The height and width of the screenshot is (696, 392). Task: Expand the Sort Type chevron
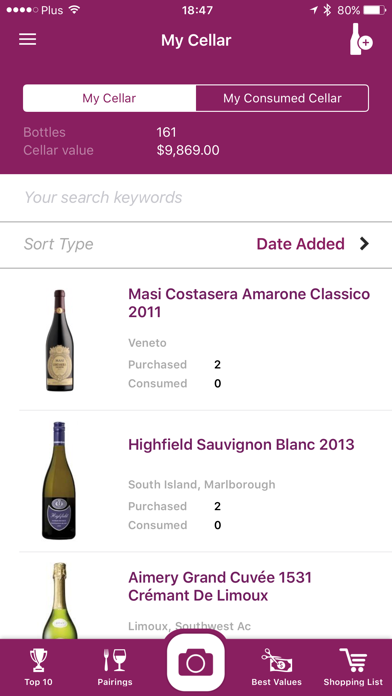click(x=364, y=244)
